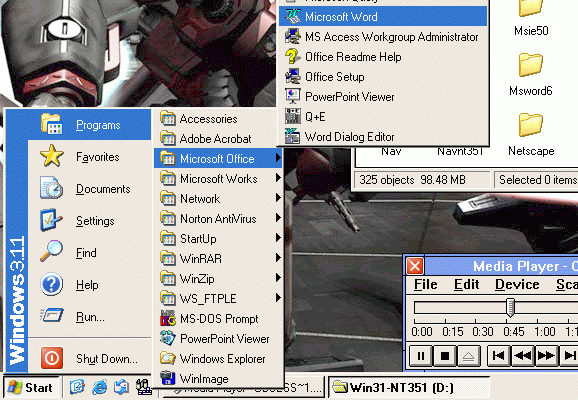Viewport: 578px width, 400px height.
Task: Open the Msie50 folder icon
Action: (x=531, y=8)
